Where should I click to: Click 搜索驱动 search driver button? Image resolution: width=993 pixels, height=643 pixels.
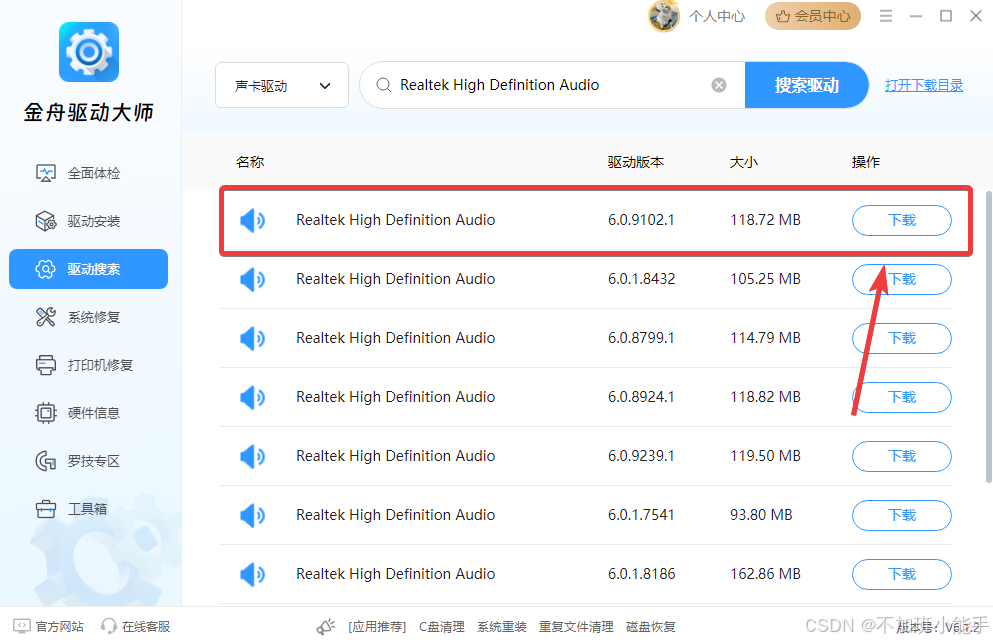pyautogui.click(x=806, y=85)
